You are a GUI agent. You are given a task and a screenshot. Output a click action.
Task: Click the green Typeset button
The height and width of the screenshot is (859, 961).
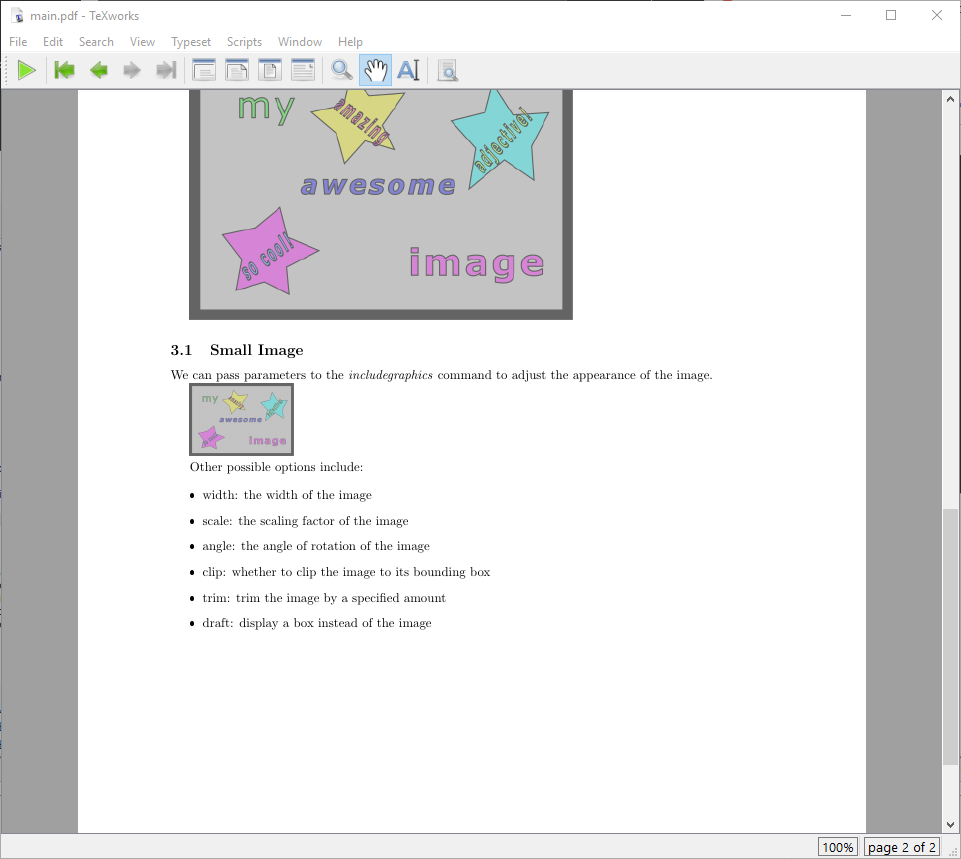click(27, 69)
